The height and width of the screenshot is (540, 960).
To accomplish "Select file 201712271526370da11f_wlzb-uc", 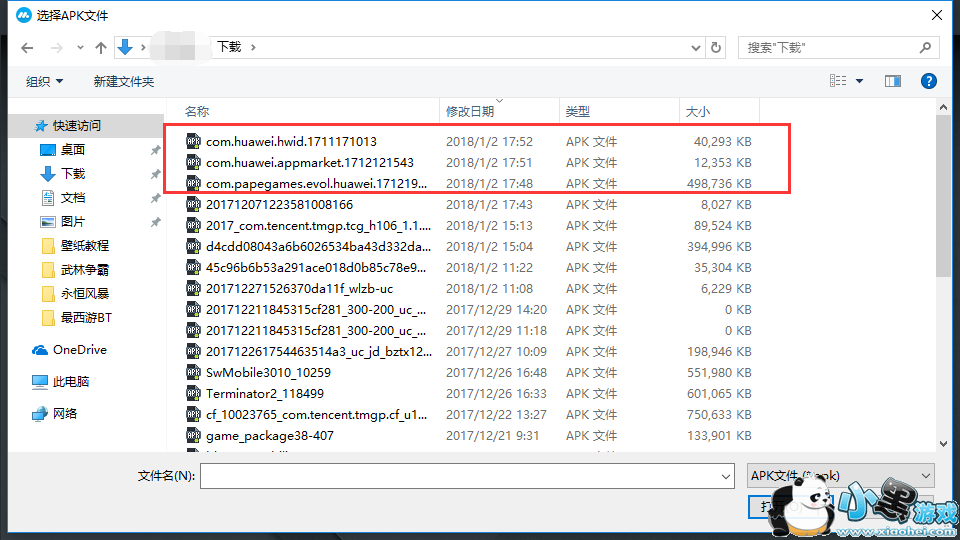I will click(x=299, y=288).
